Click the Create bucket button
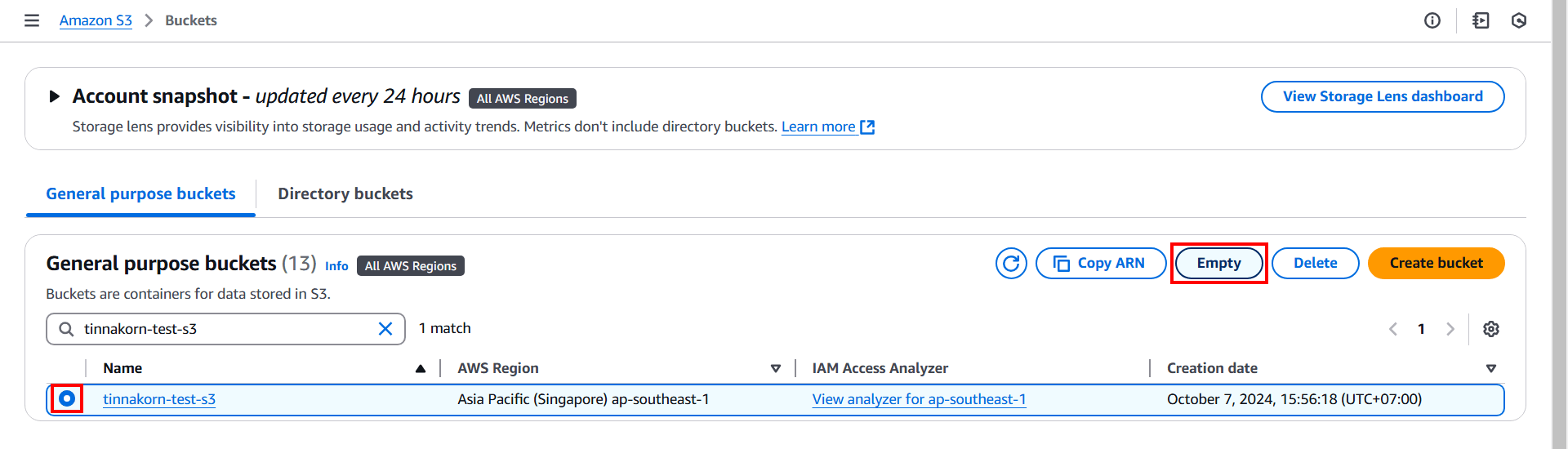 coord(1437,264)
